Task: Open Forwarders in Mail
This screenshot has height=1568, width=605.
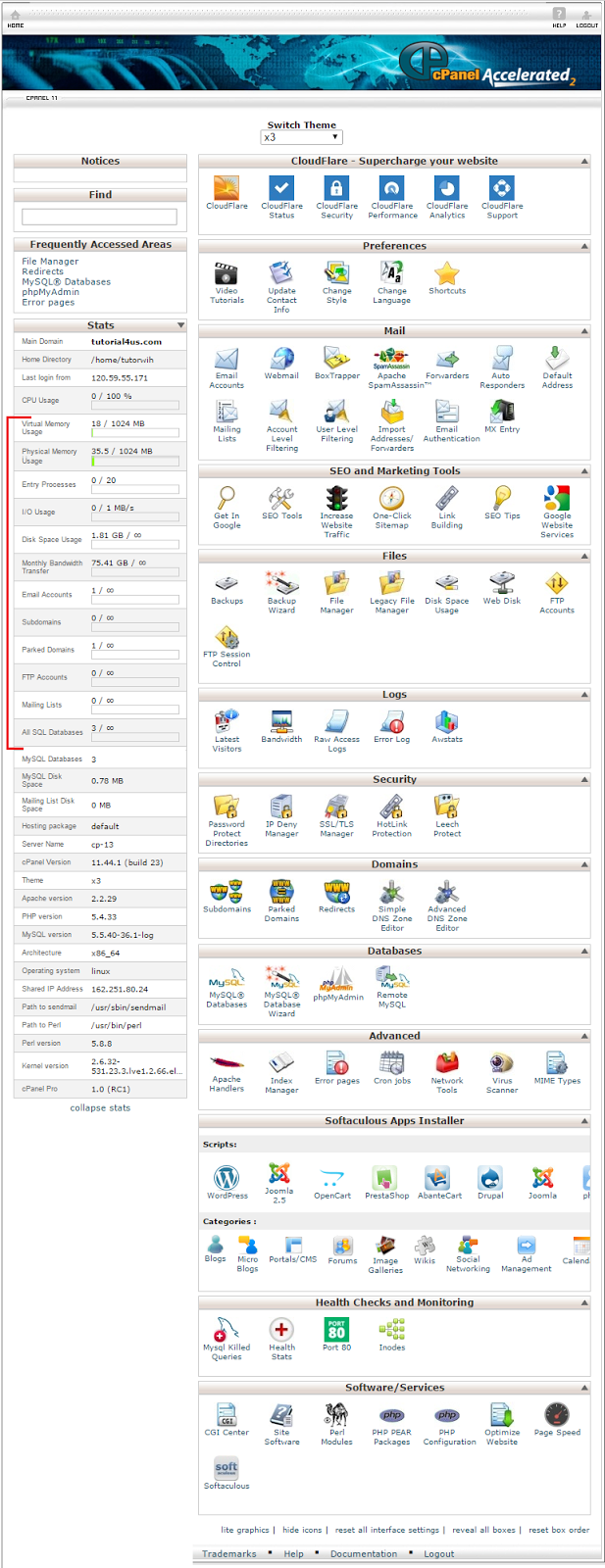Action: coord(447,363)
